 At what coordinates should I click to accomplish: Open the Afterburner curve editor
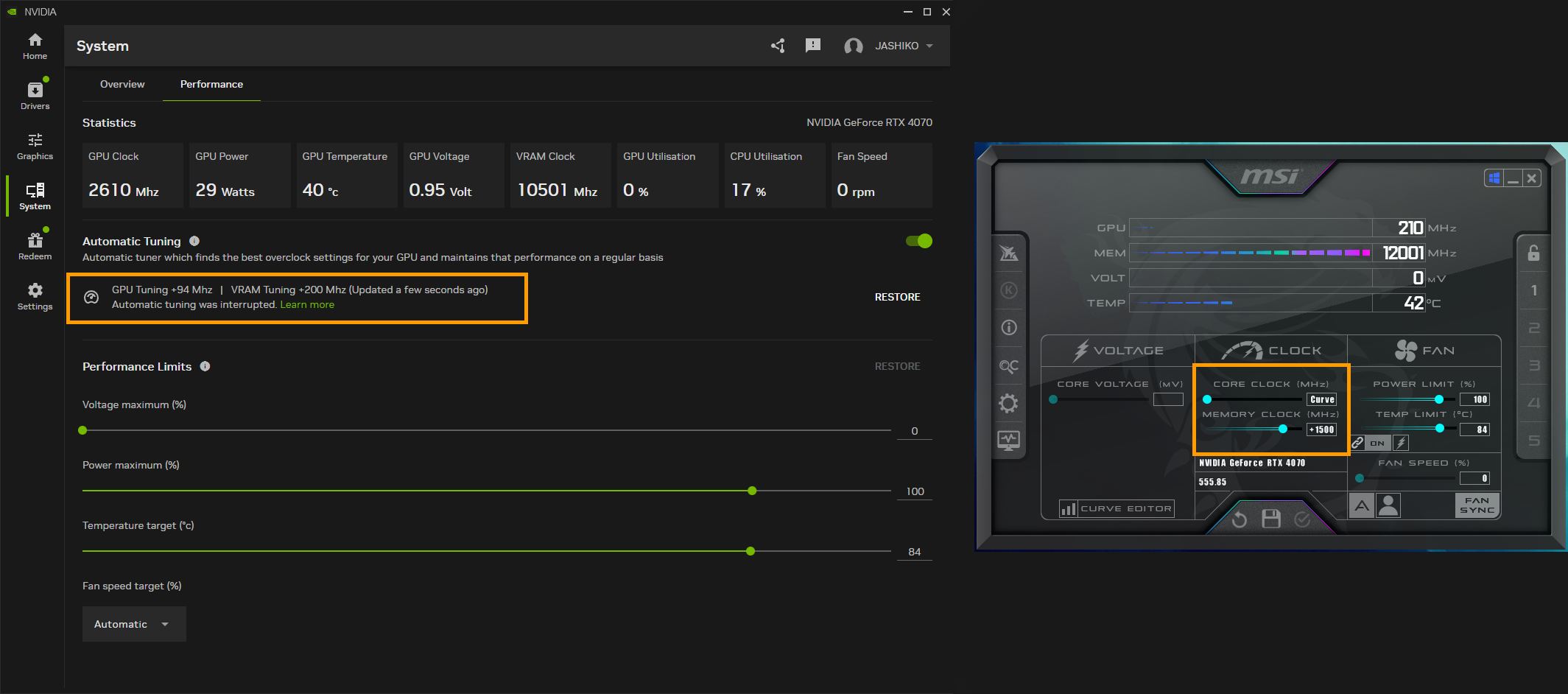click(x=1116, y=508)
